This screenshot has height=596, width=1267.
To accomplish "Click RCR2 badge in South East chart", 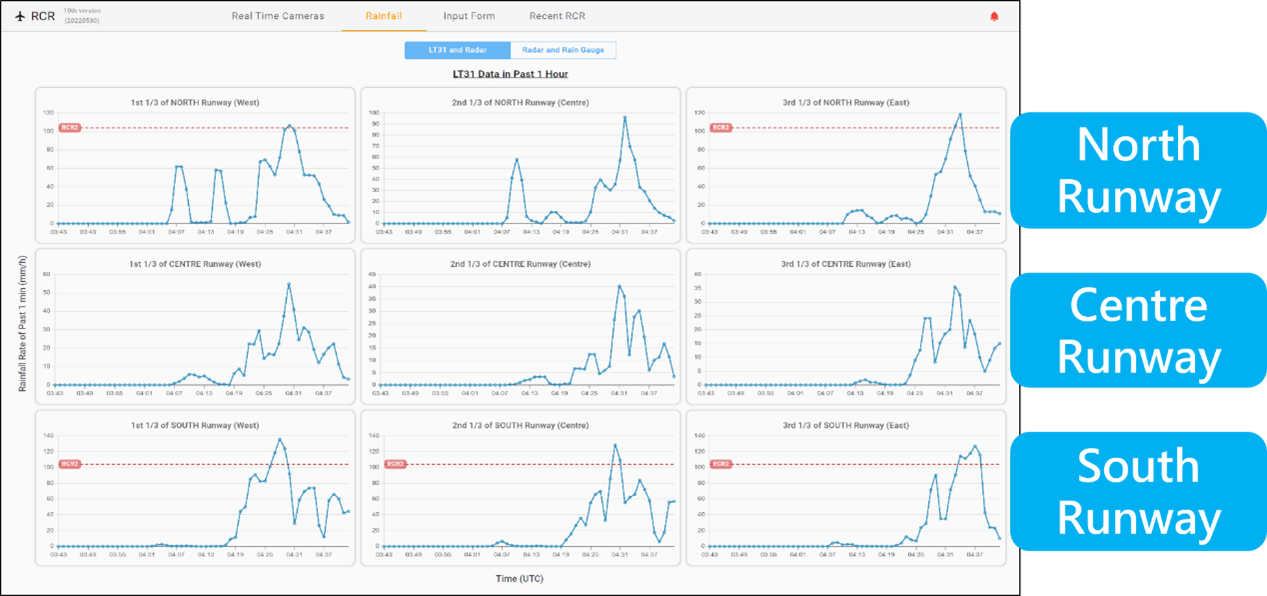I will [x=720, y=464].
